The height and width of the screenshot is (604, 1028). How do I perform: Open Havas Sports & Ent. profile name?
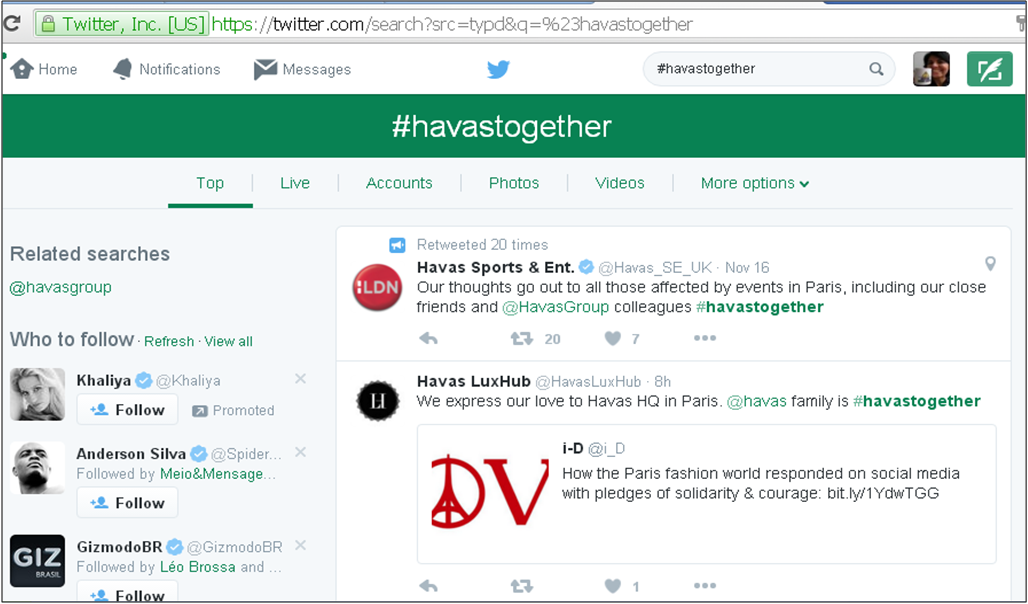click(x=496, y=268)
